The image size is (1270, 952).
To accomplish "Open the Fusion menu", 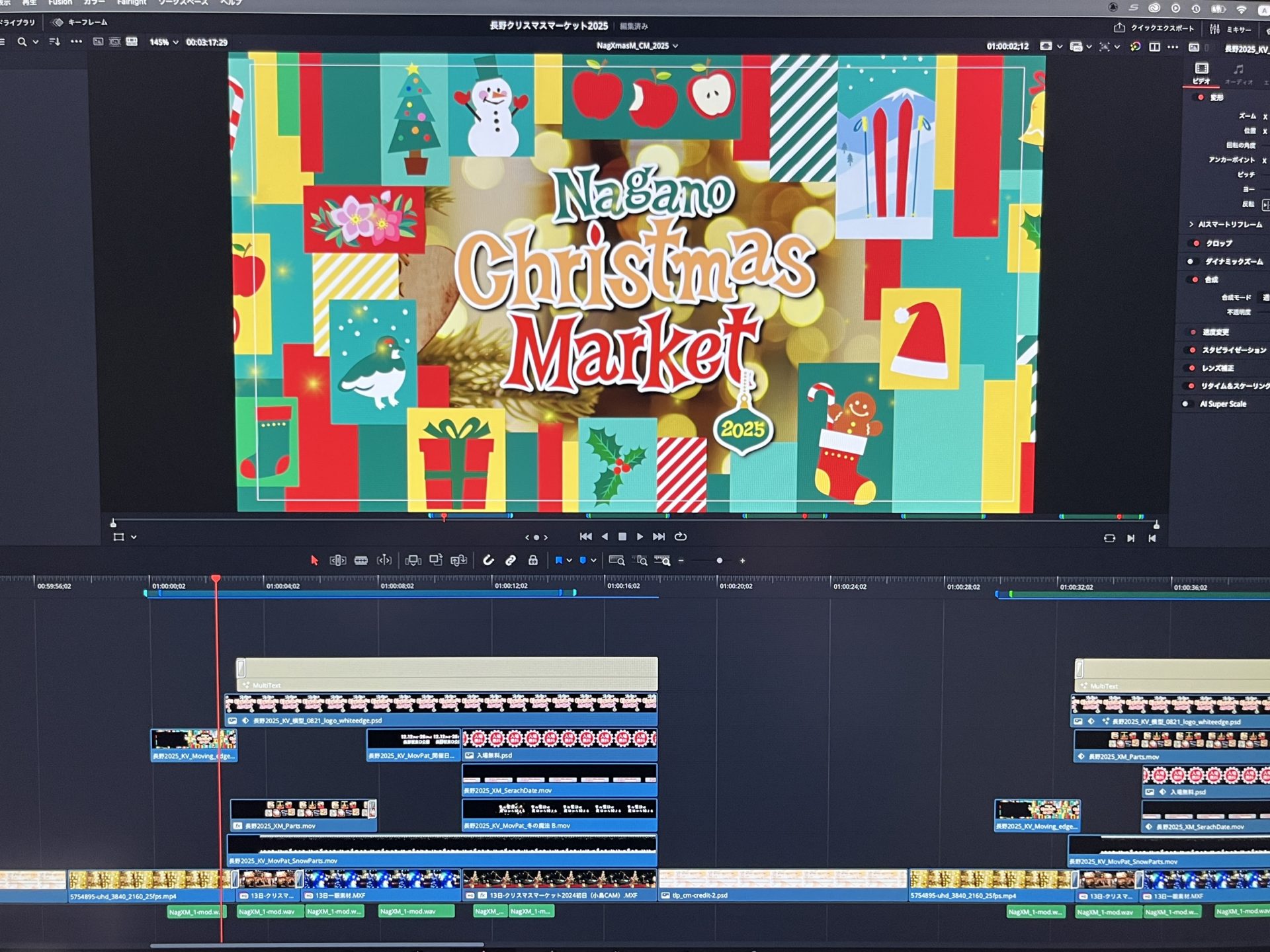I will tap(60, 3).
